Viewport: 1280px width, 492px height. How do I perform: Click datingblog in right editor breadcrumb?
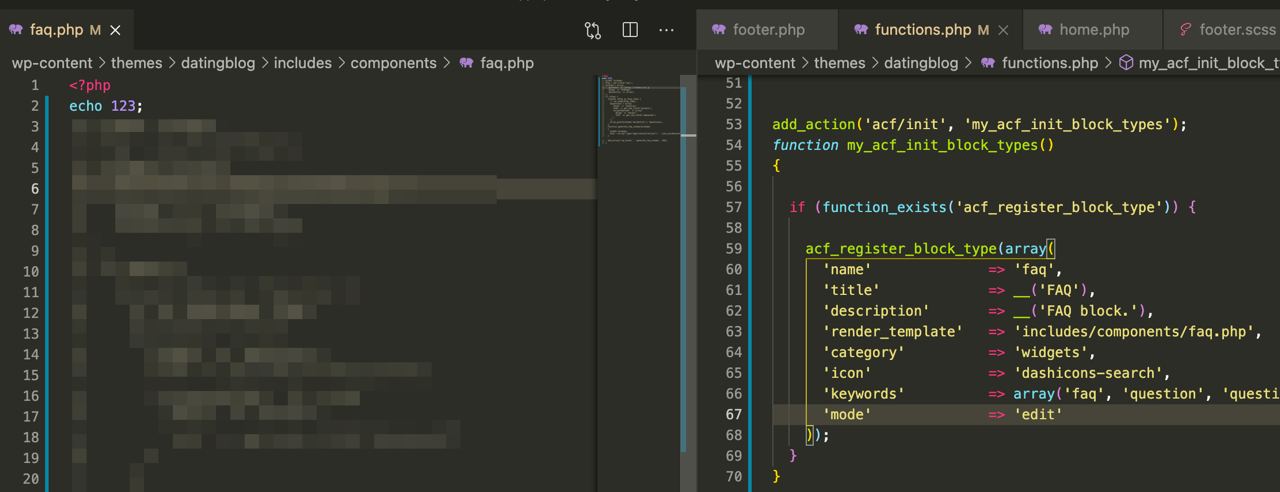[921, 63]
